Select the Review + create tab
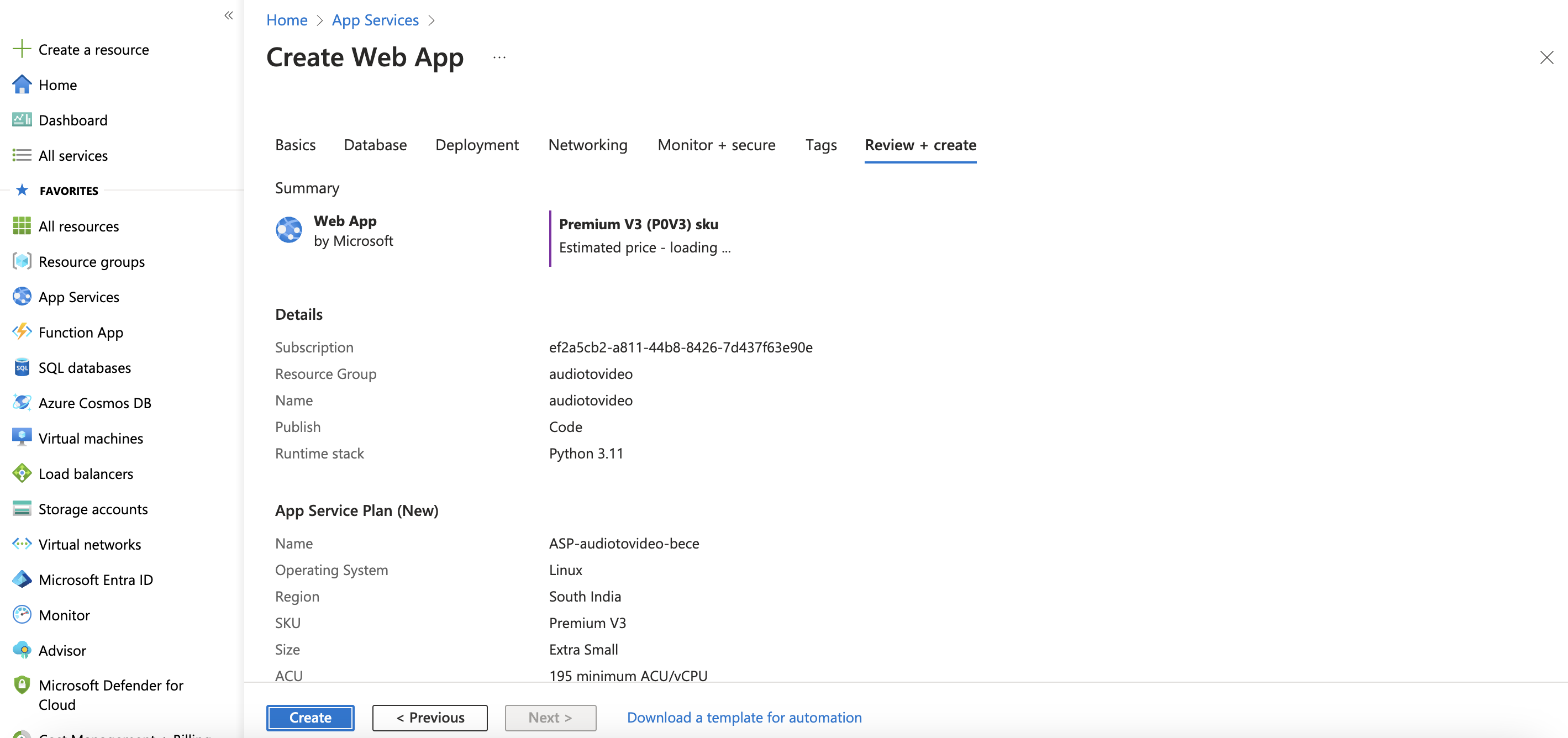 (920, 145)
